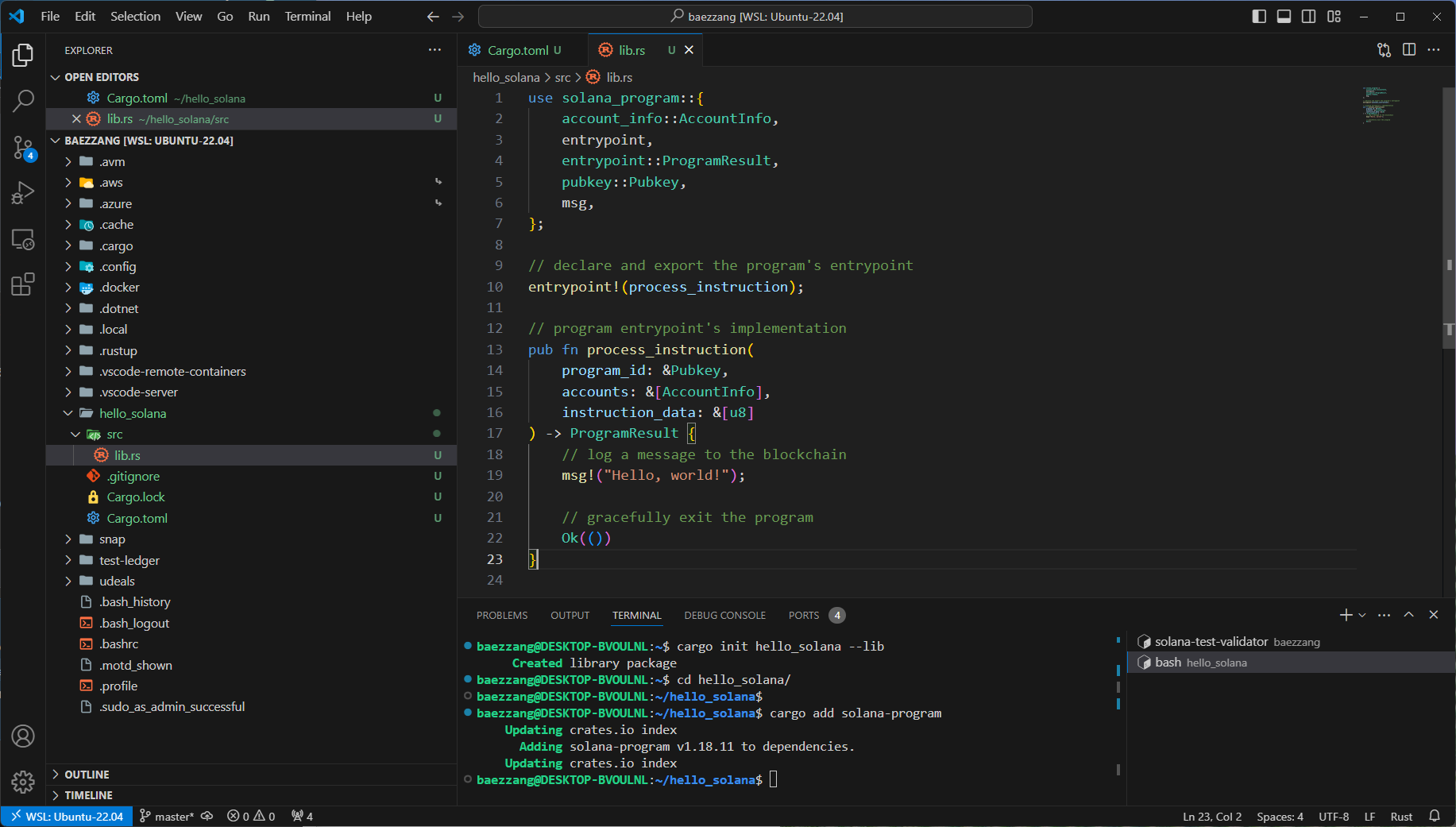Open the Explorer view in activity bar

click(x=23, y=55)
